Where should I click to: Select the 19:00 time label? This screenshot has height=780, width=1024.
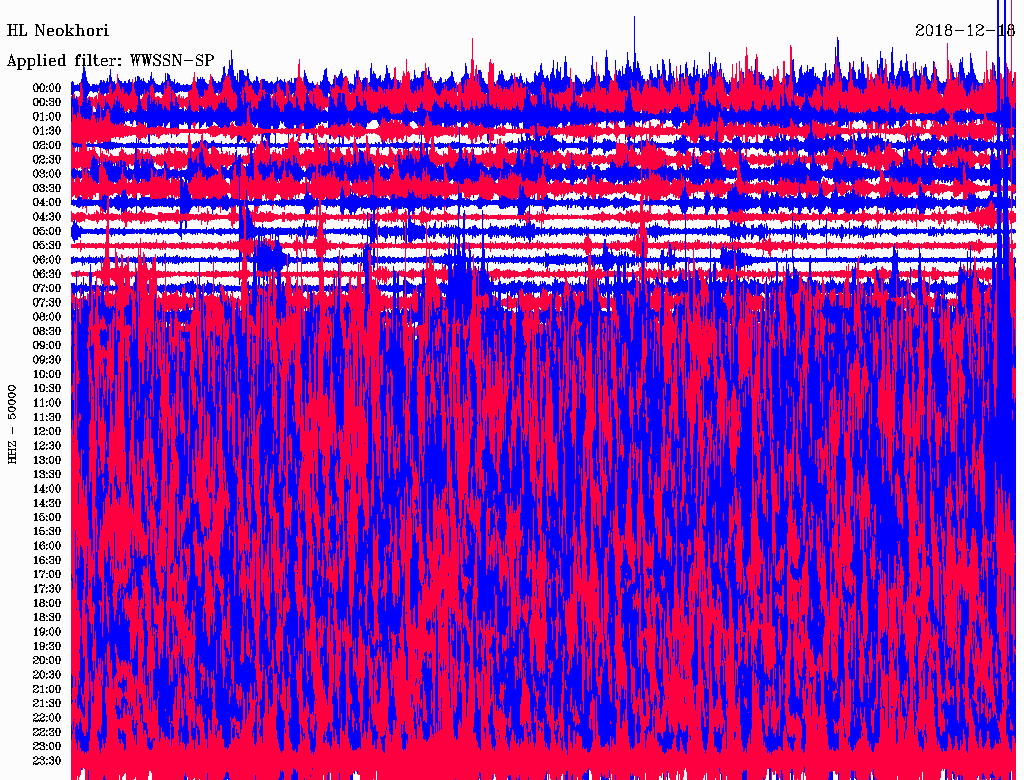click(47, 632)
